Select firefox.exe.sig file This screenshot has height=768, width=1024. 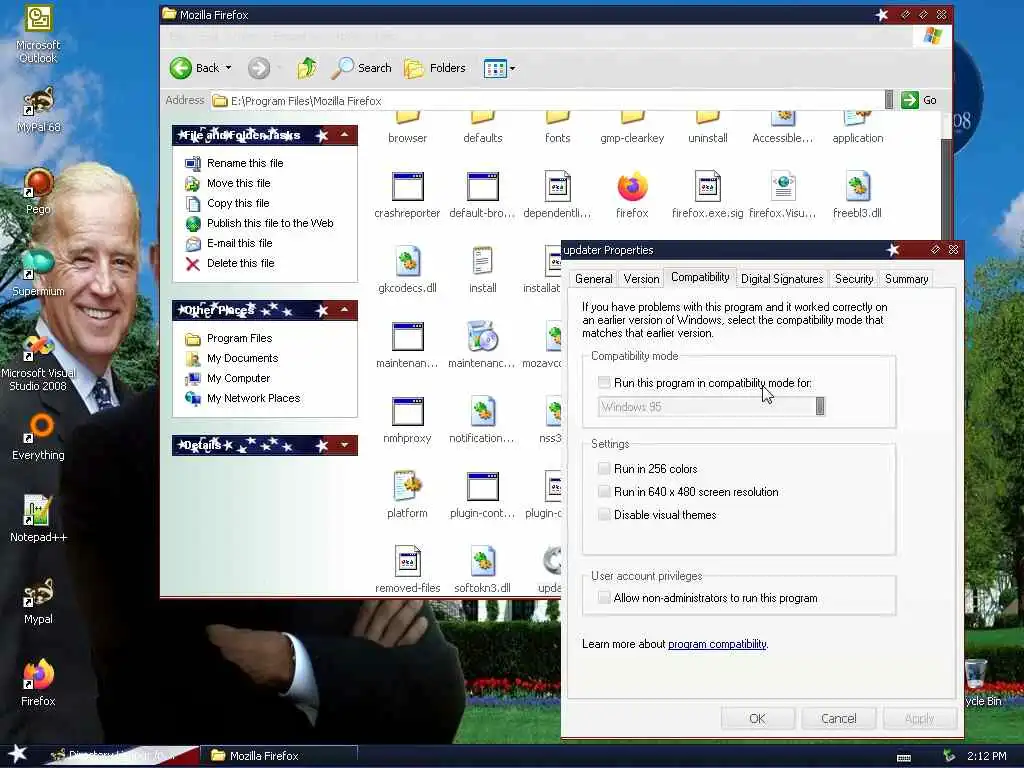tap(707, 195)
